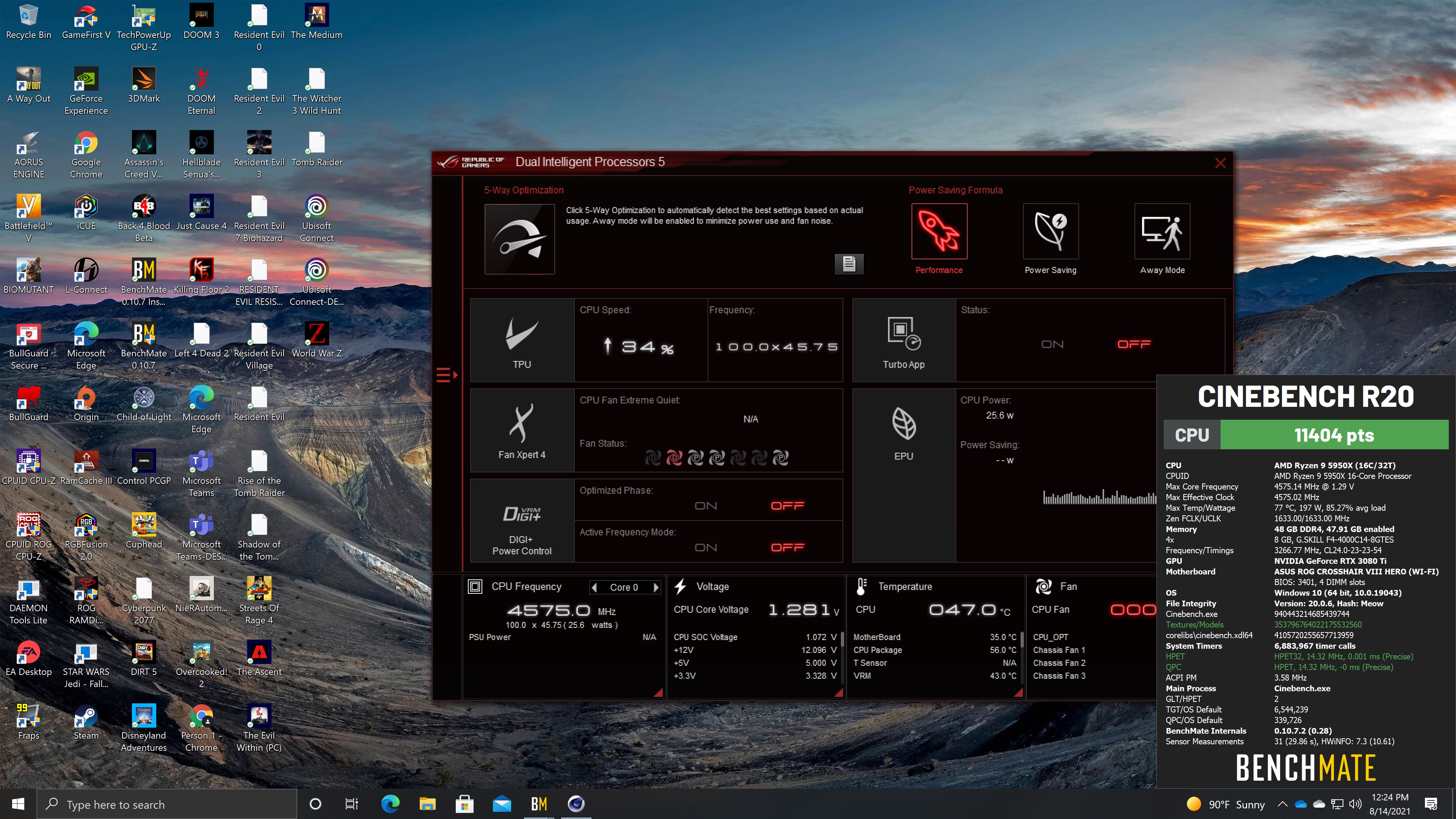Open the TPU panel

click(522, 340)
